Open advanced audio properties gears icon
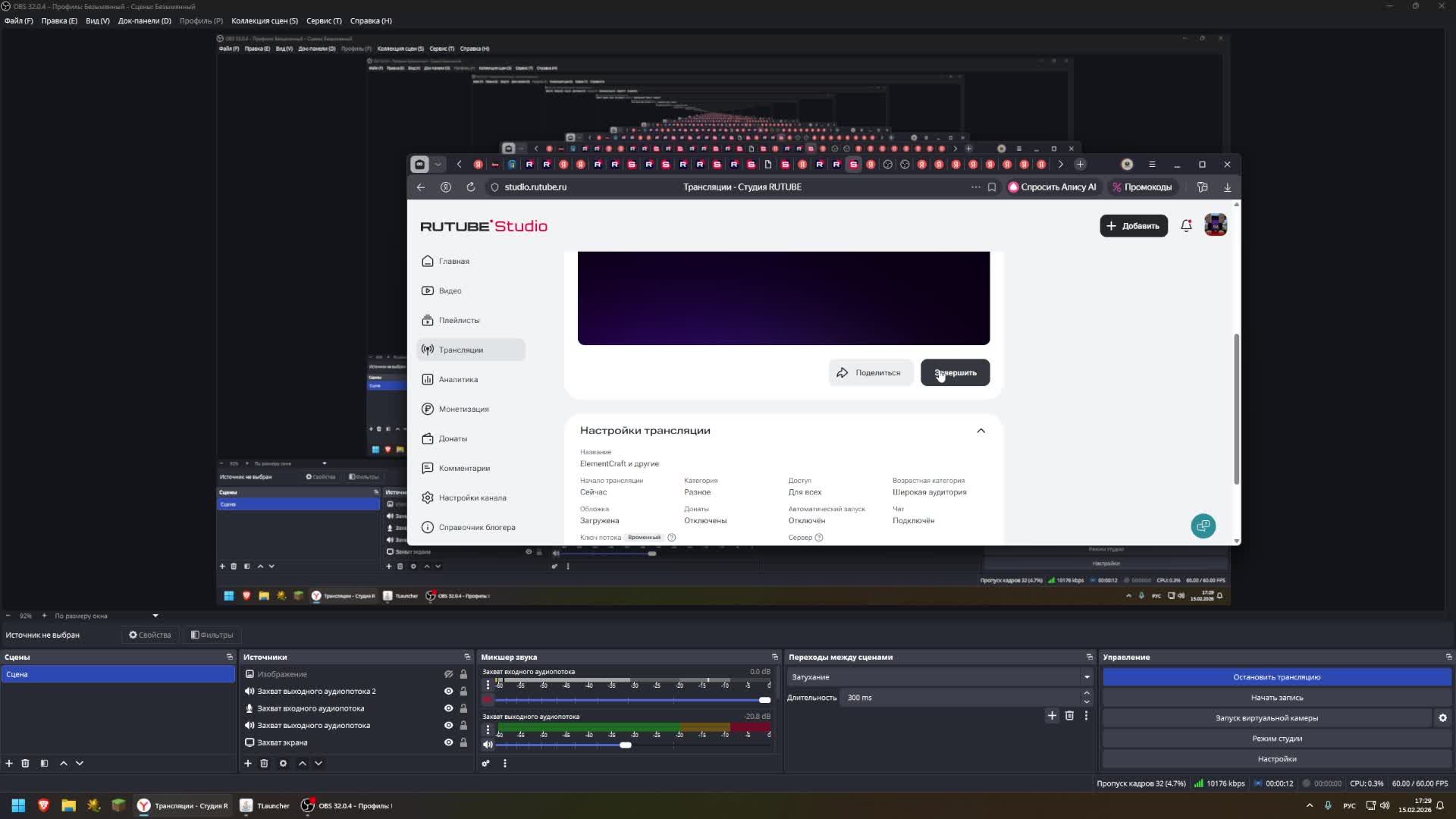Image resolution: width=1456 pixels, height=819 pixels. tap(486, 763)
